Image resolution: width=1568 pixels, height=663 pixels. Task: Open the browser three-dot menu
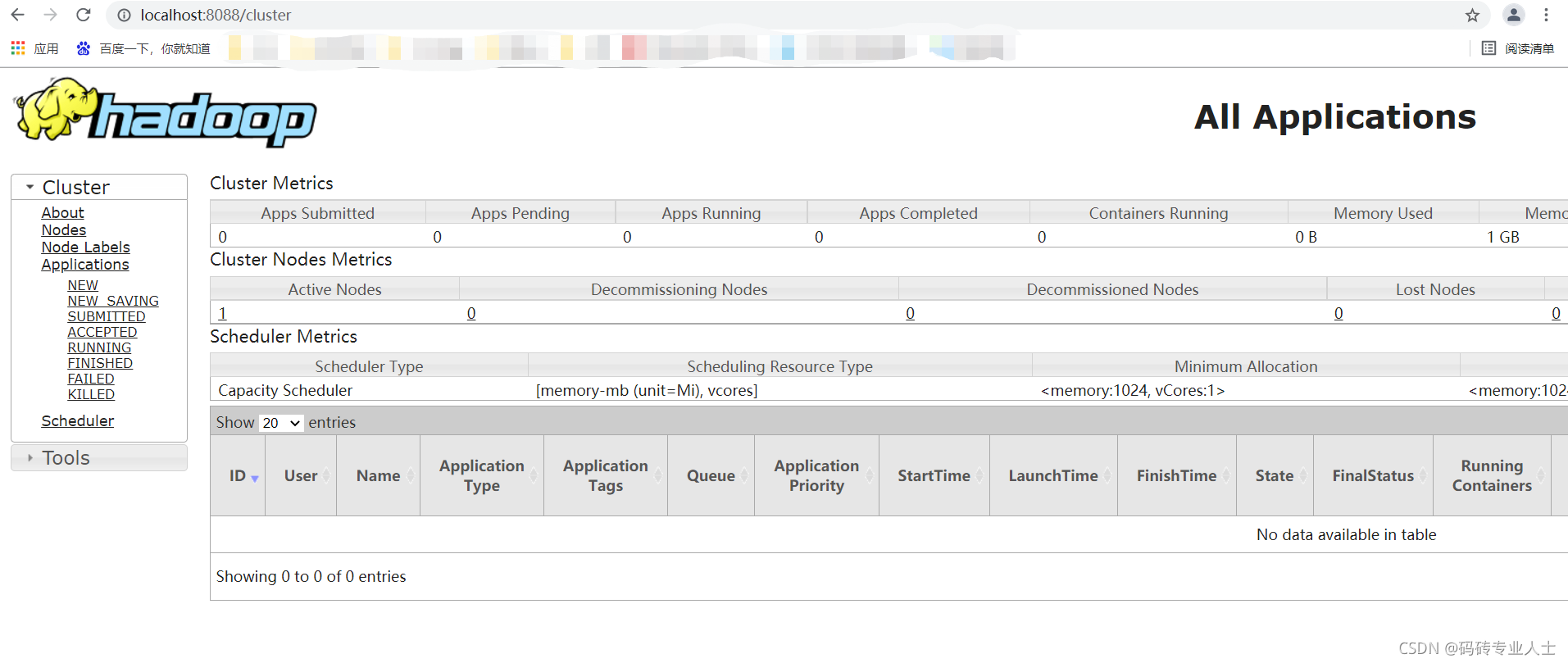pyautogui.click(x=1546, y=15)
